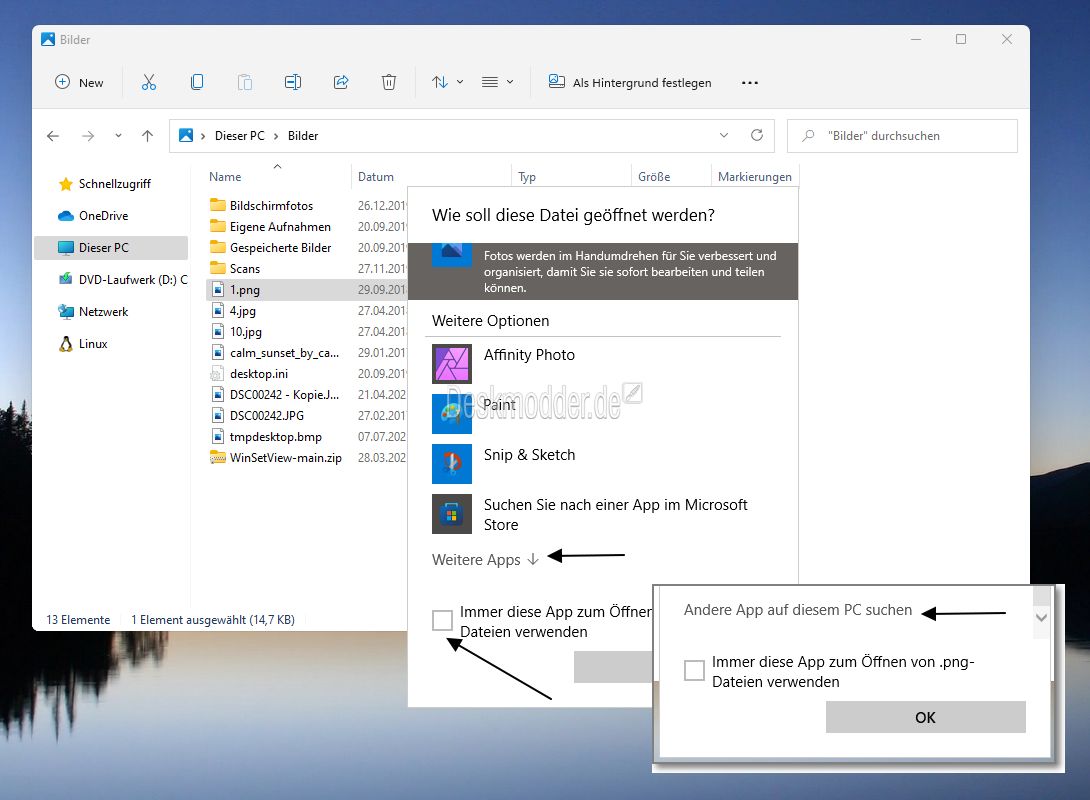Select the Bildschirmfotos folder
The image size is (1090, 800).
tap(261, 206)
